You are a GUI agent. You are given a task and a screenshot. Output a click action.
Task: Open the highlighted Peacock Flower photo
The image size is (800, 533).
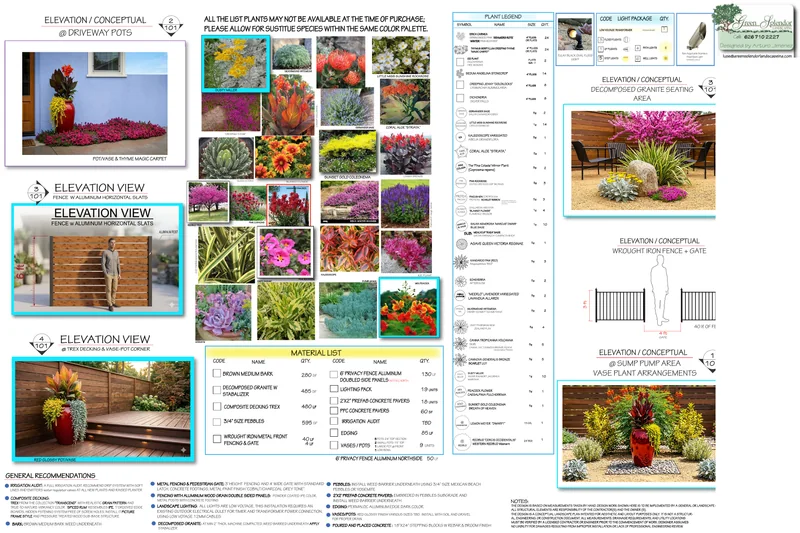409,308
